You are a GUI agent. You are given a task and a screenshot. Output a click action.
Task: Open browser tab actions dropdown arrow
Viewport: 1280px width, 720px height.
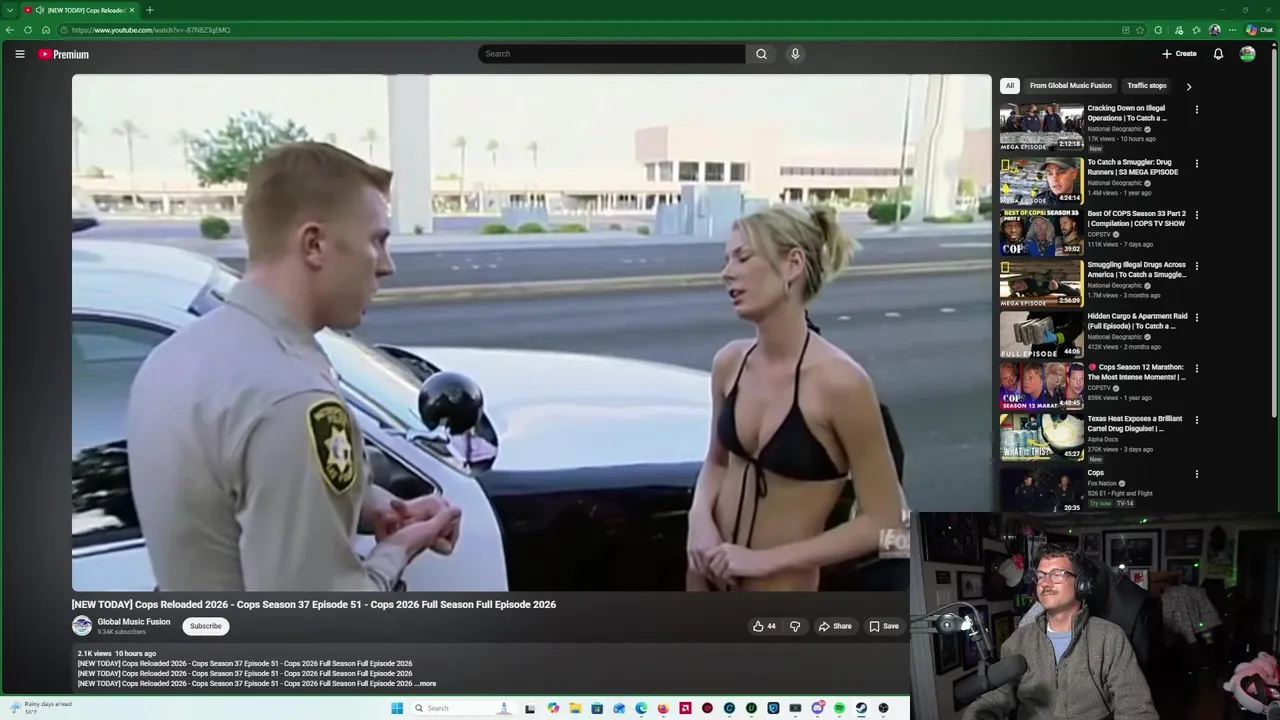(9, 10)
